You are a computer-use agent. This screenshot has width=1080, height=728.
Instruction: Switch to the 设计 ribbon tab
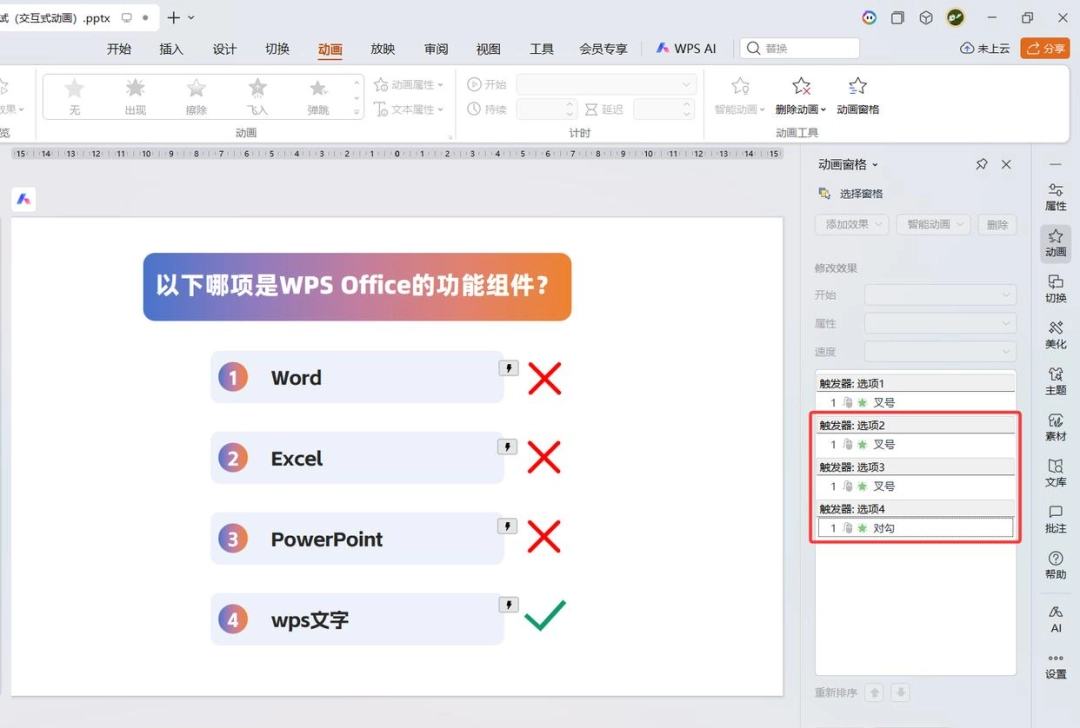[224, 49]
